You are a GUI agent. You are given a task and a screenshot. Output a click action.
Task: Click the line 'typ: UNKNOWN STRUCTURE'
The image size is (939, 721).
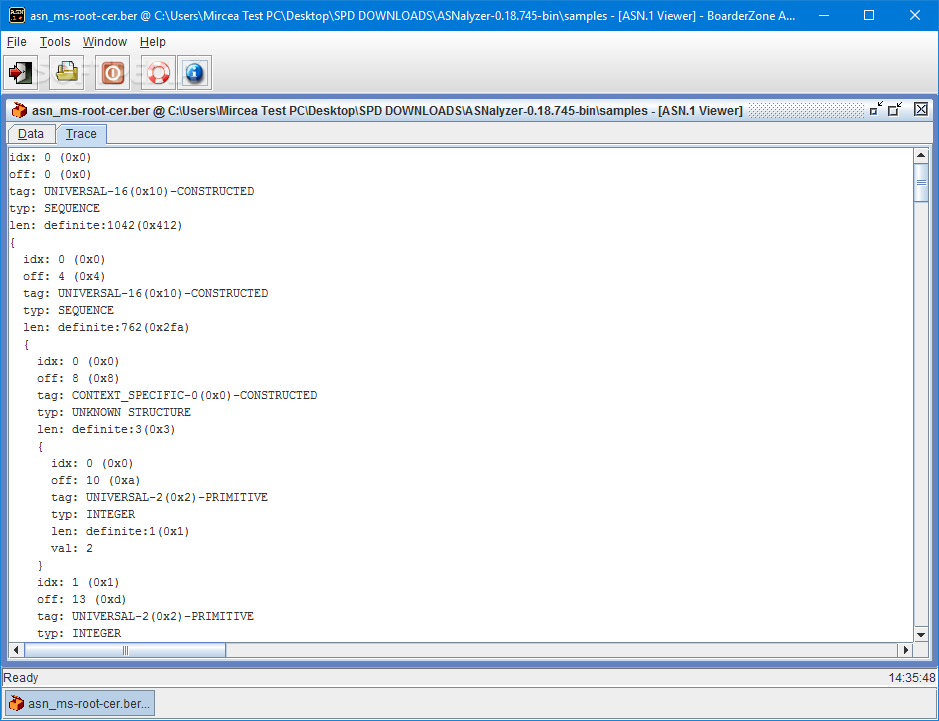coord(114,412)
